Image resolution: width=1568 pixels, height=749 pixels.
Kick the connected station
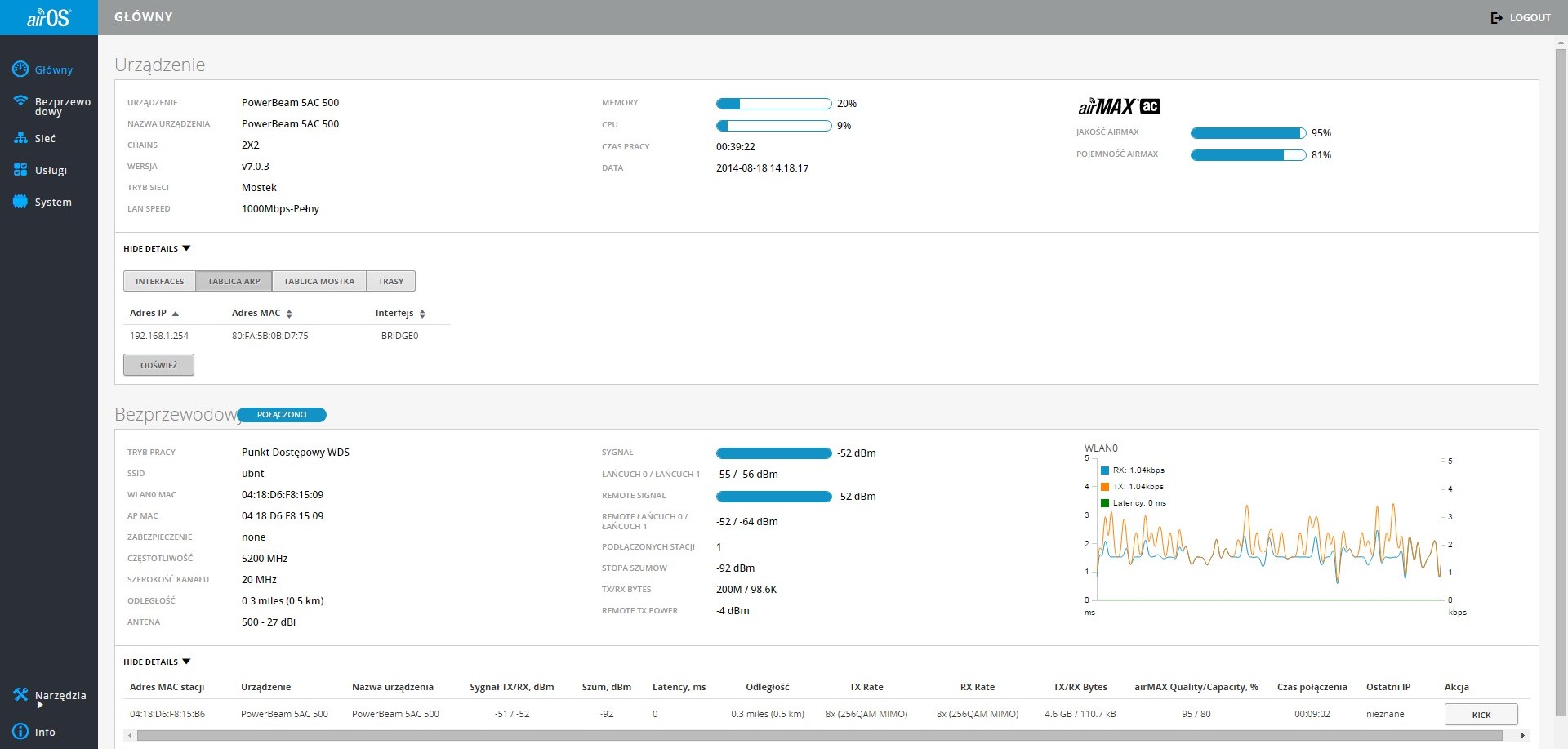1481,715
